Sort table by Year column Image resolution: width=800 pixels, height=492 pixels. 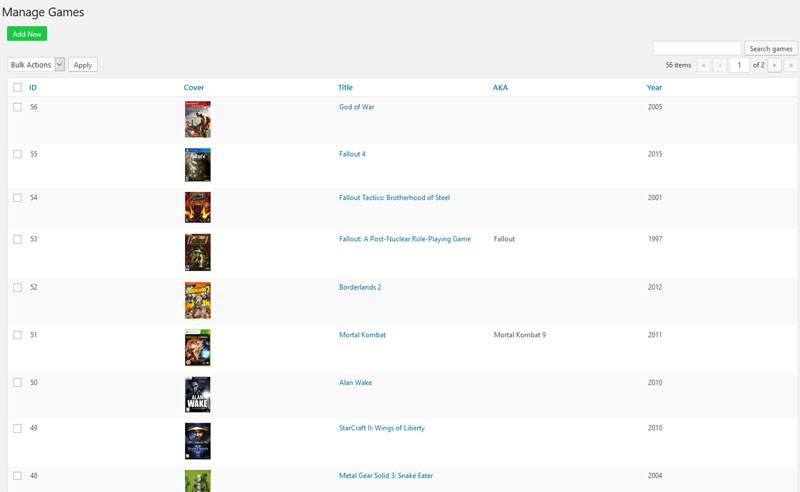coord(654,87)
